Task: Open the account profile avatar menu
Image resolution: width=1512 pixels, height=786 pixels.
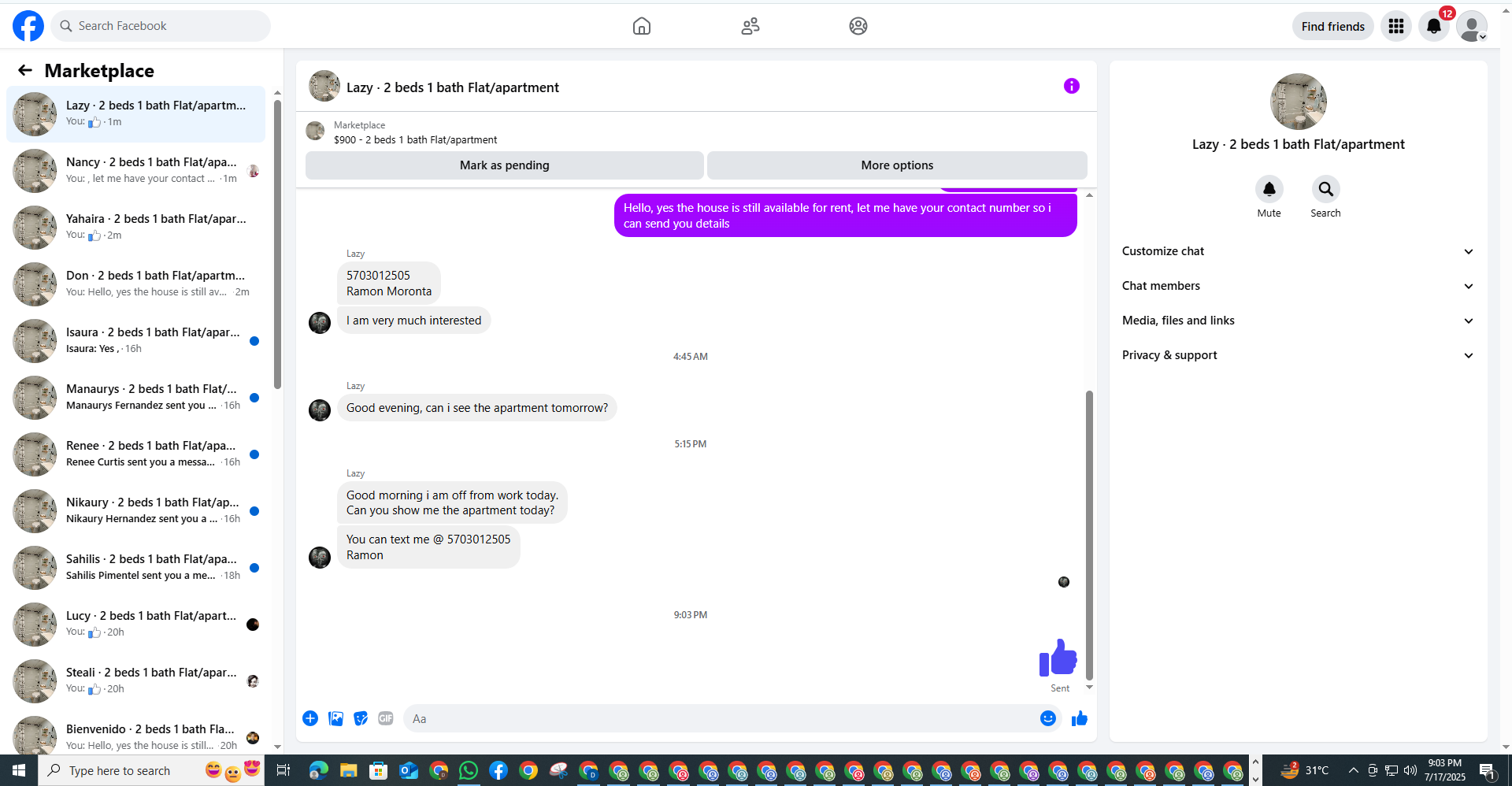Action: click(1472, 26)
